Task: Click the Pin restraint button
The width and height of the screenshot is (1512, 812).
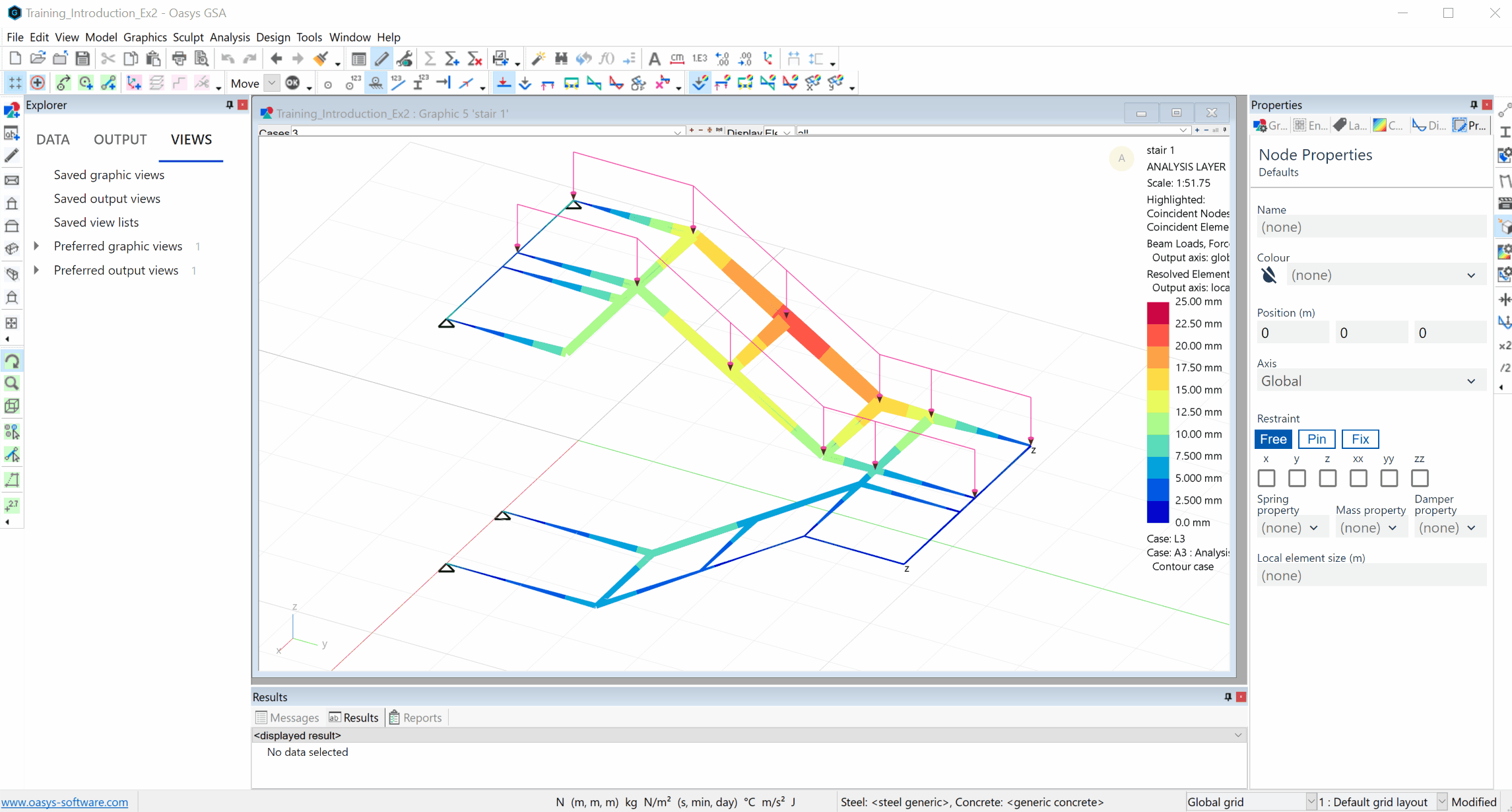Action: (x=1316, y=439)
